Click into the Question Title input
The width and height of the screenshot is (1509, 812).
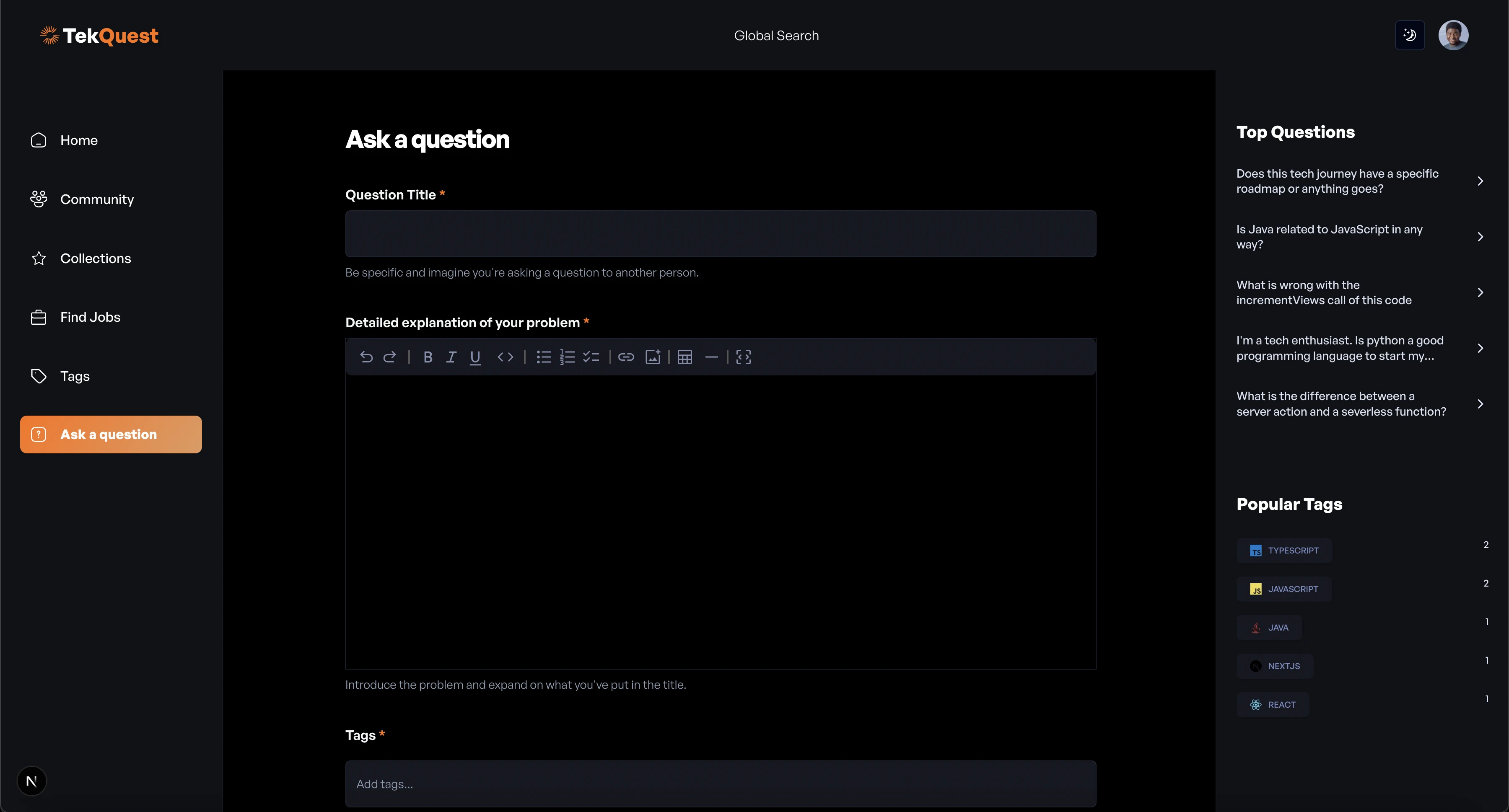pyautogui.click(x=721, y=234)
